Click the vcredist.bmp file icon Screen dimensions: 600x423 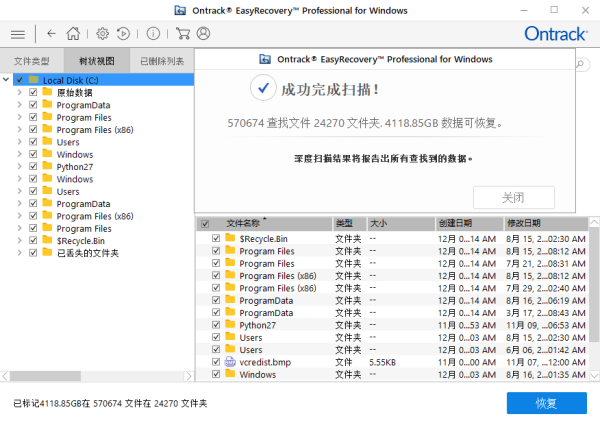(x=230, y=362)
